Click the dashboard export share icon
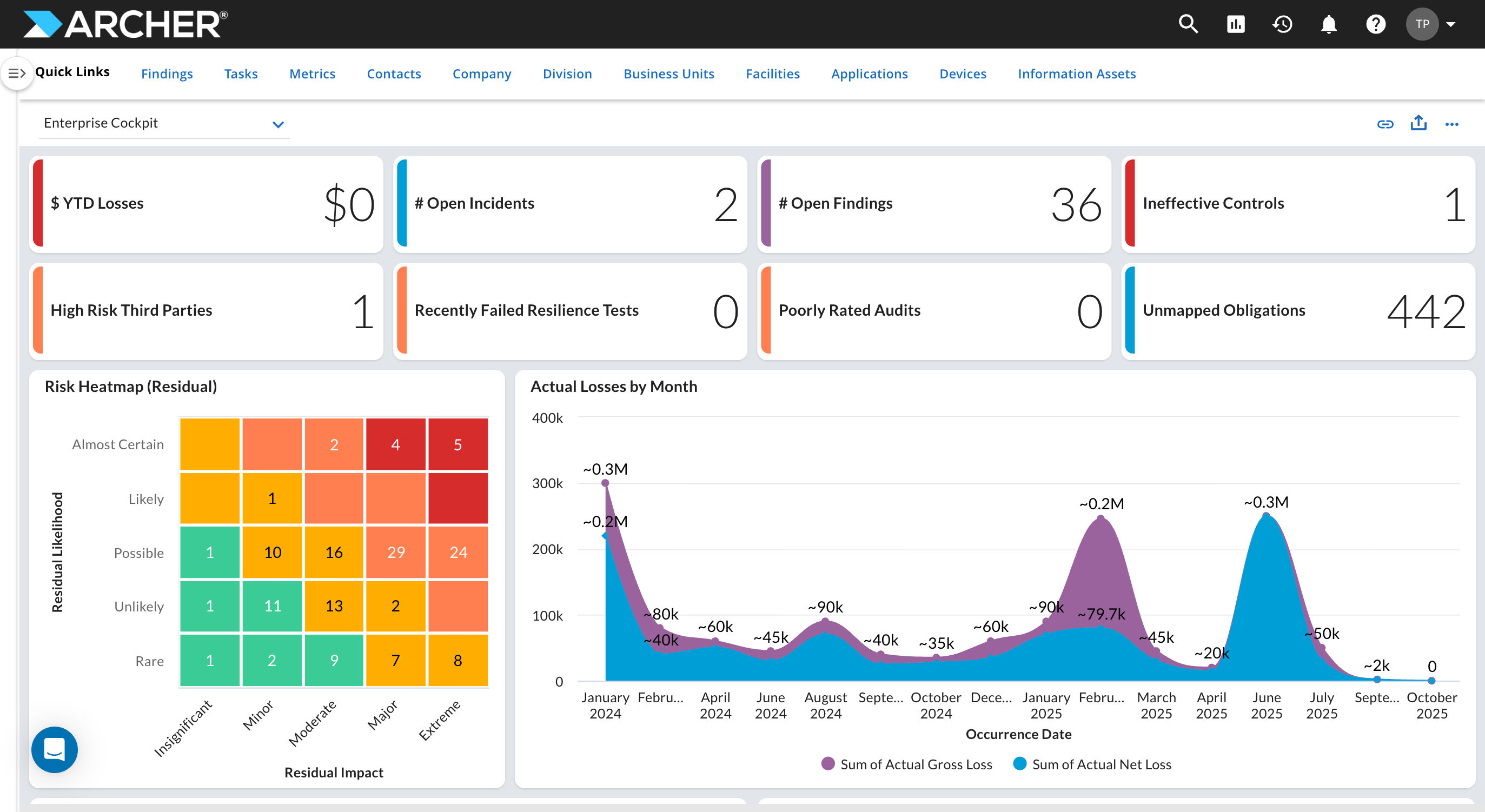 click(1418, 123)
